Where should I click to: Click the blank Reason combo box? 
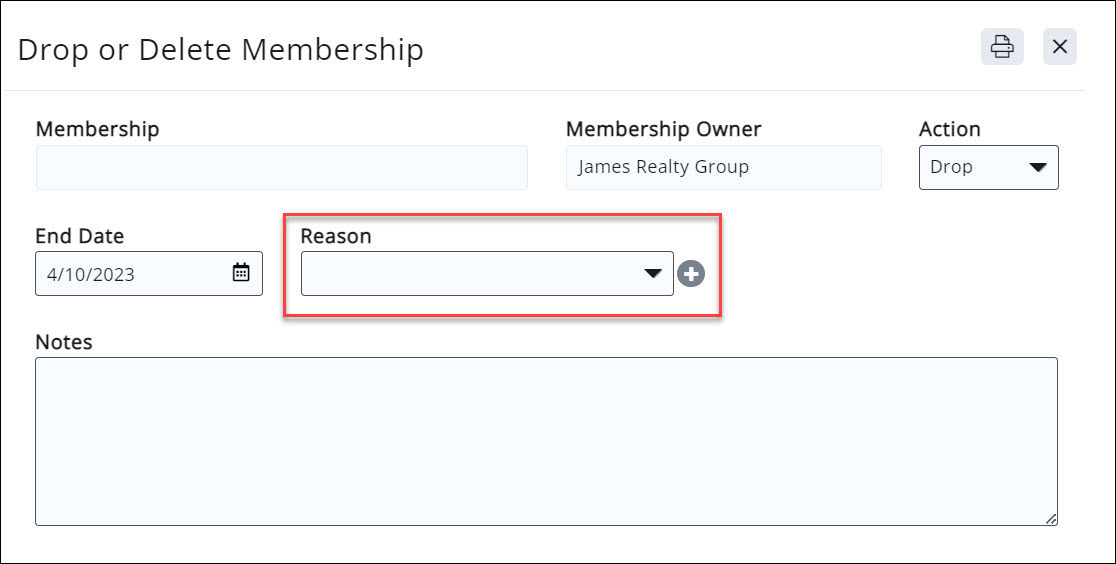470,274
